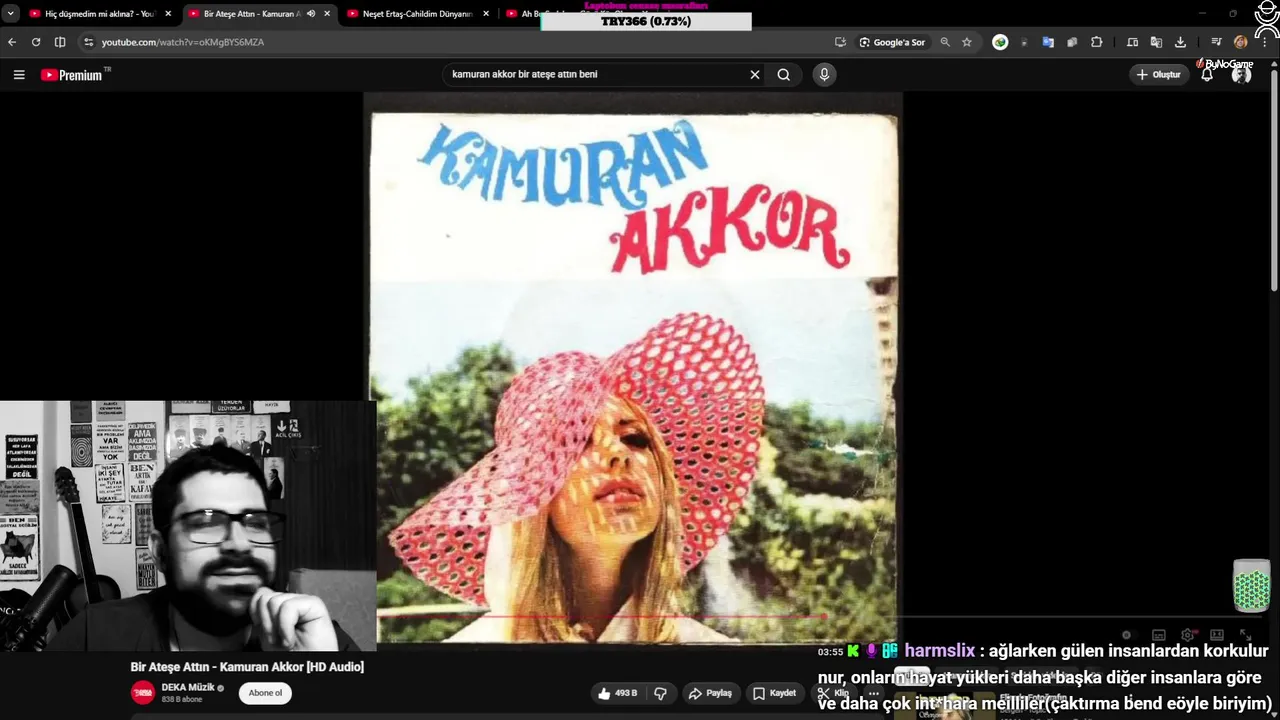
Task: Open the IDM extension icon
Action: click(x=1000, y=42)
